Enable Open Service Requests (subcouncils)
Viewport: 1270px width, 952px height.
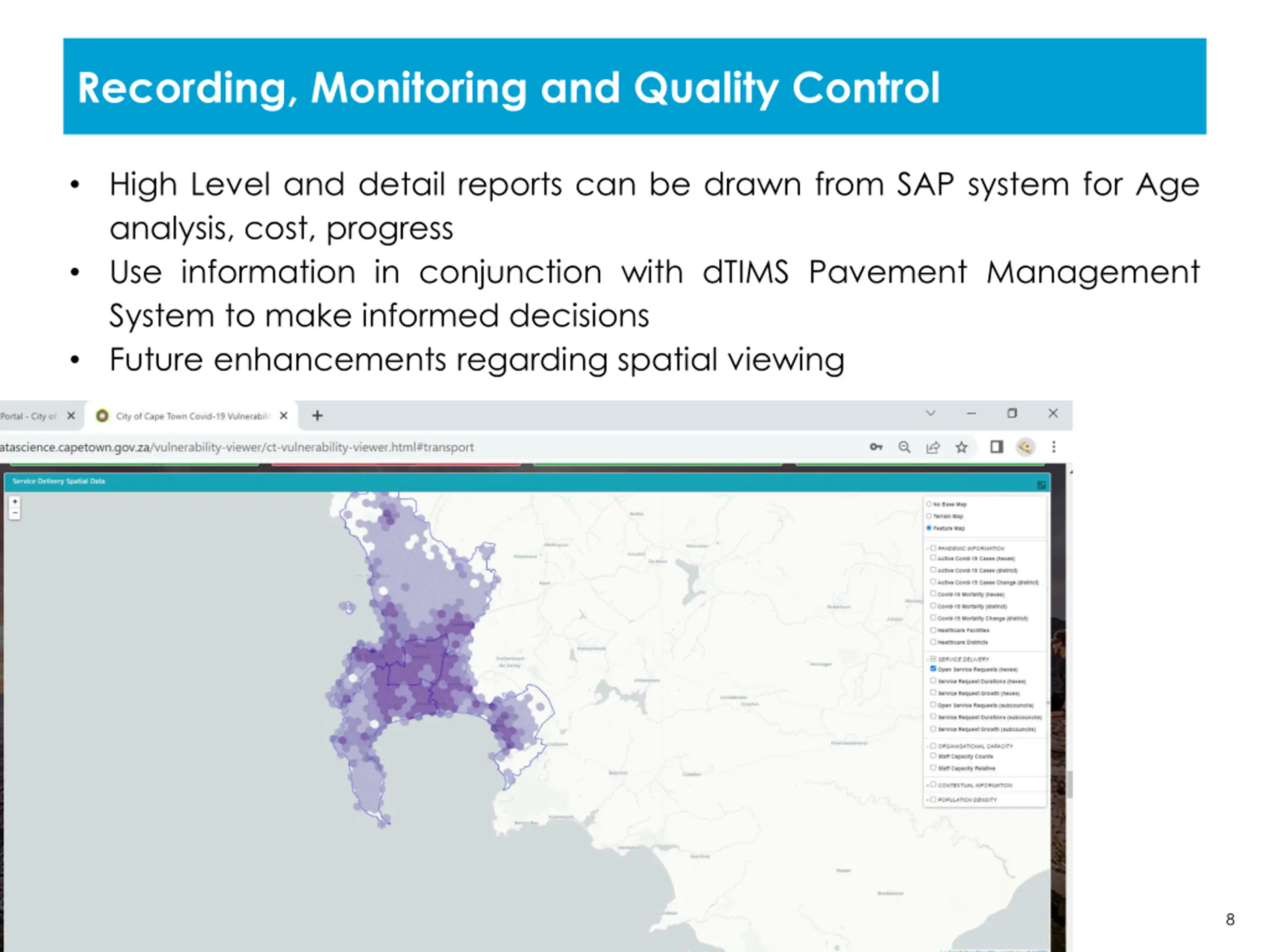933,705
